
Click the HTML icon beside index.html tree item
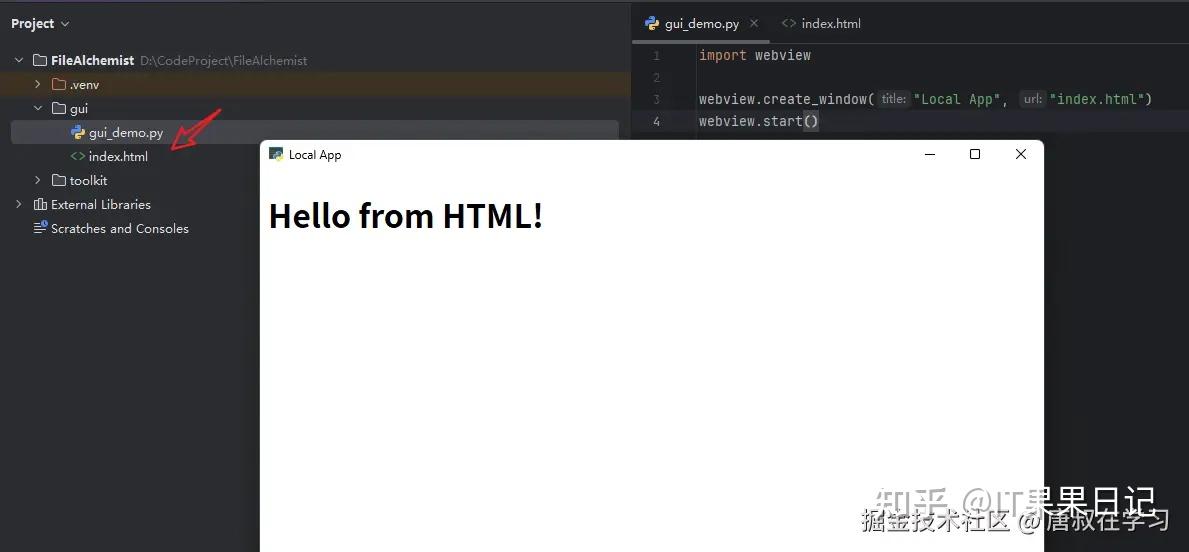[77, 157]
